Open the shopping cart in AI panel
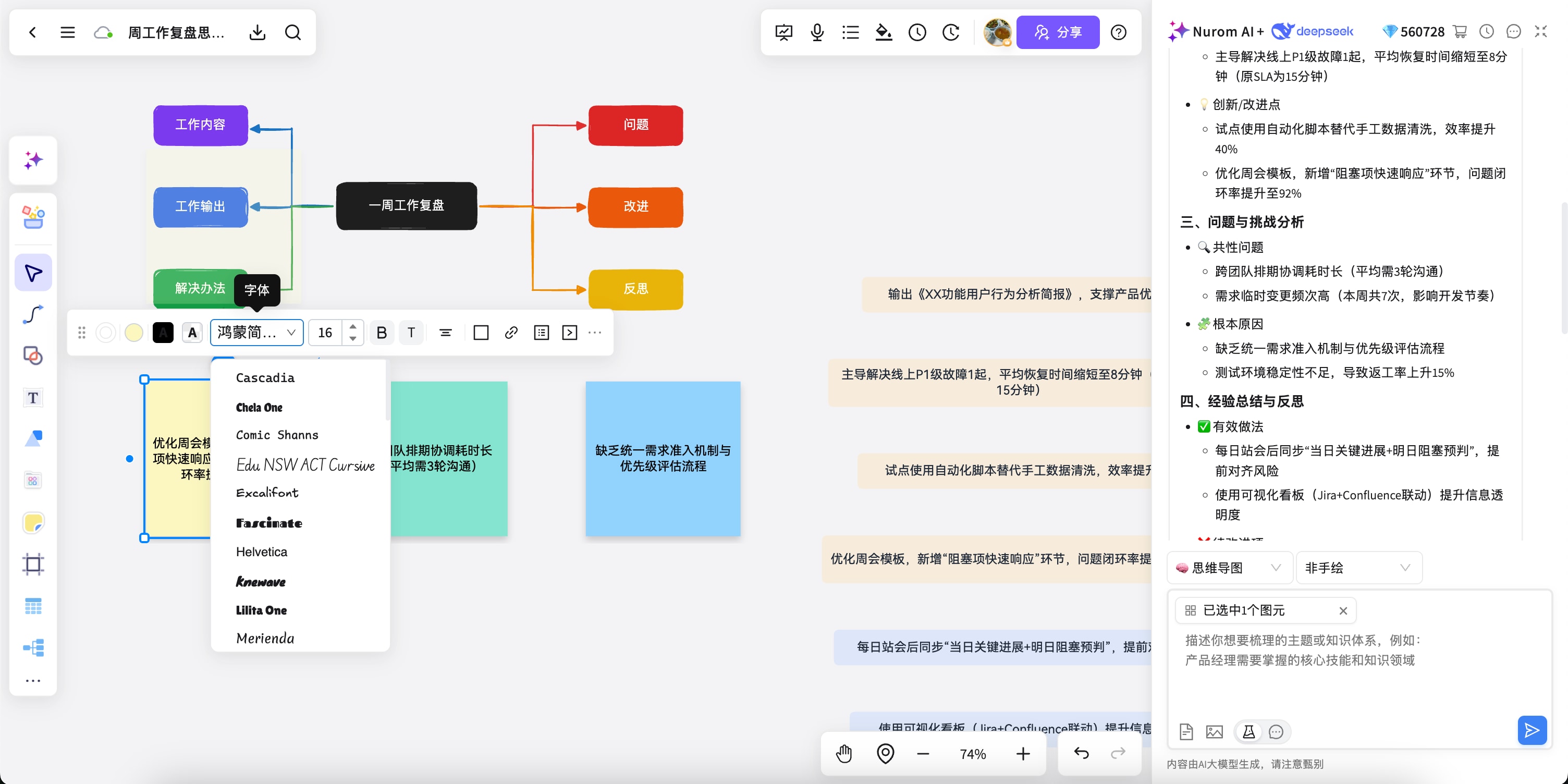This screenshot has width=1568, height=784. pos(1459,32)
